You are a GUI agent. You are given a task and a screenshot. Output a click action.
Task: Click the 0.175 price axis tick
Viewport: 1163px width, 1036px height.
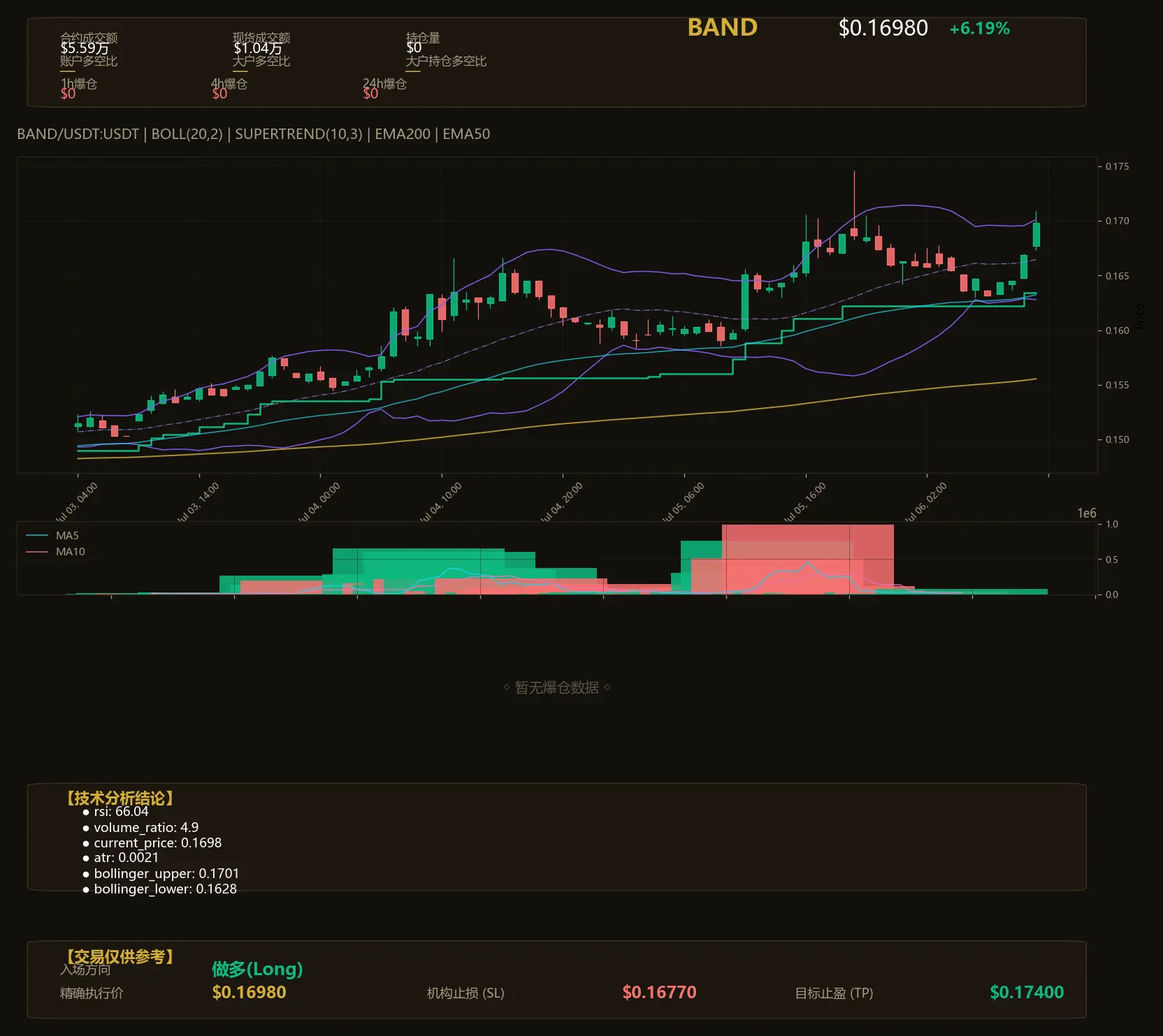[x=1117, y=166]
